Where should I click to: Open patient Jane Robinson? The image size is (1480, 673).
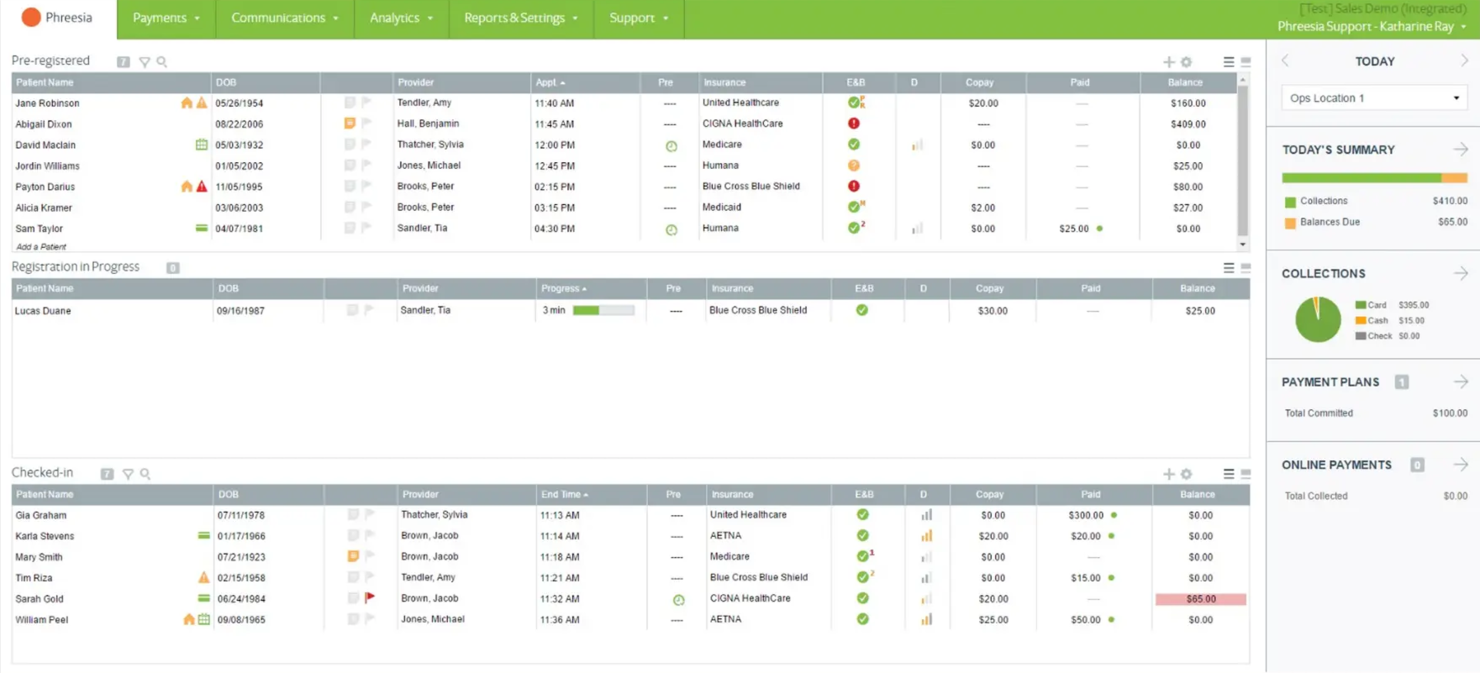[47, 103]
